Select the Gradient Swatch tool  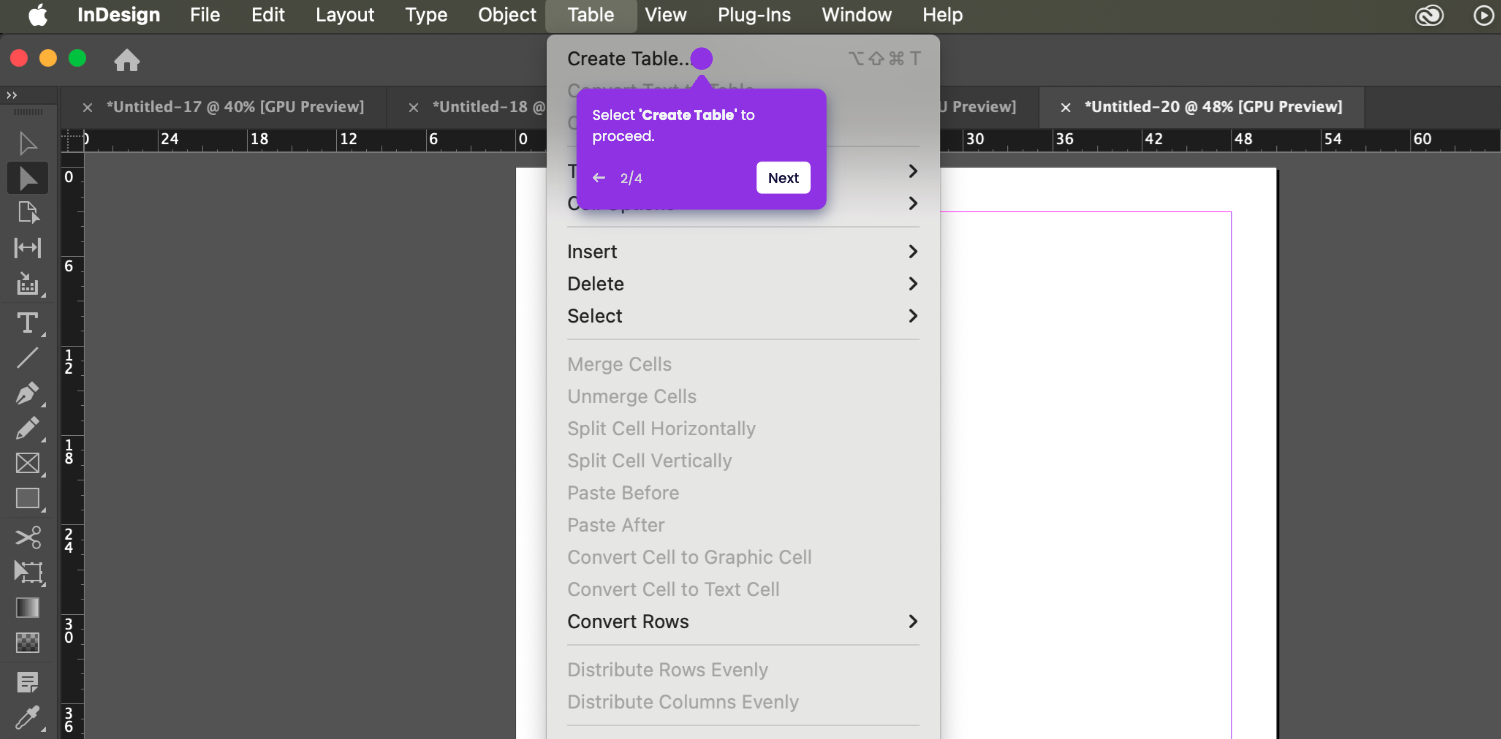click(x=28, y=607)
